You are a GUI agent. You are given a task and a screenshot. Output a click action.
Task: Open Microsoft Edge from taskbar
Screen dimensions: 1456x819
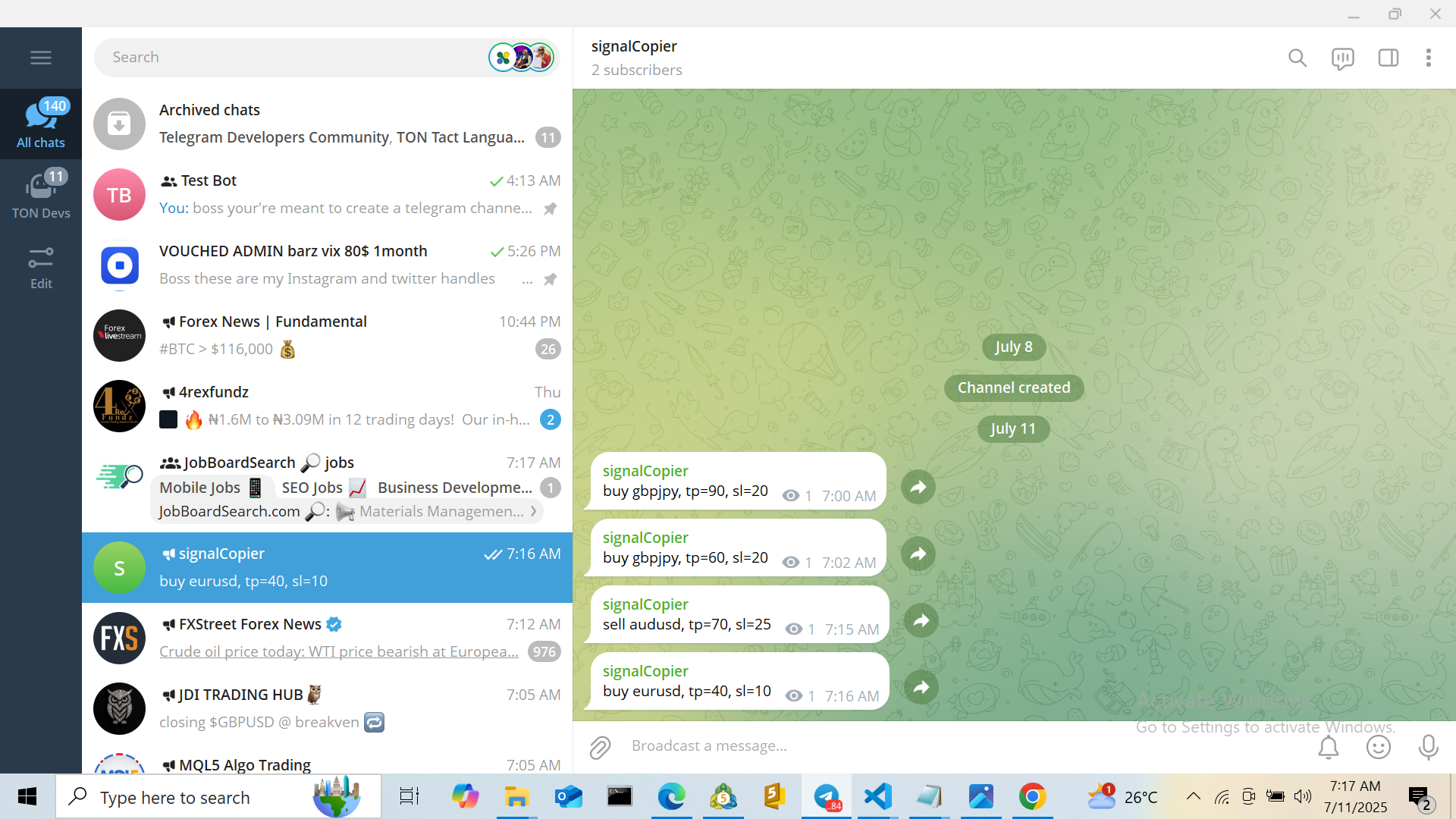coord(671,797)
